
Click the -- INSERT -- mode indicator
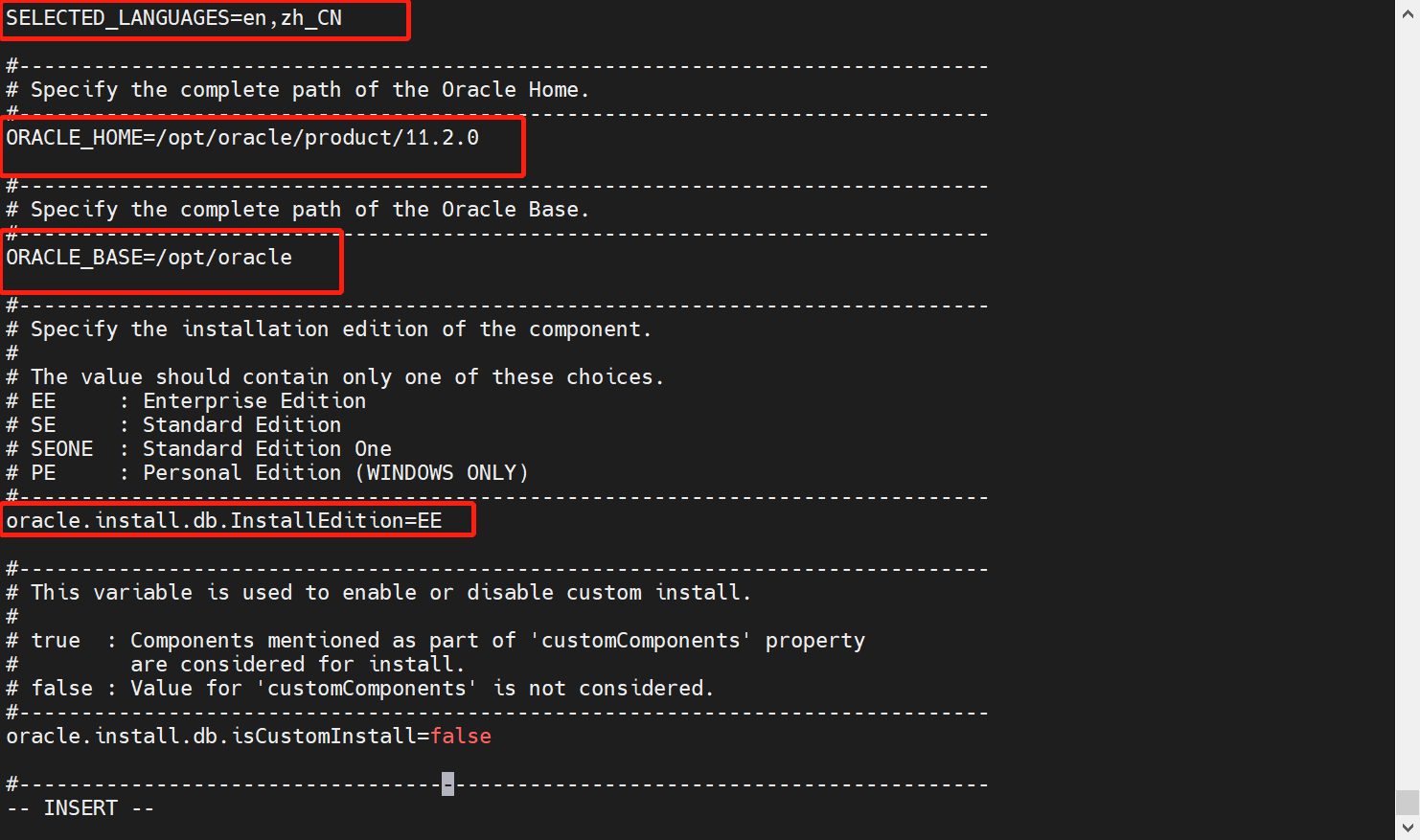tap(80, 808)
